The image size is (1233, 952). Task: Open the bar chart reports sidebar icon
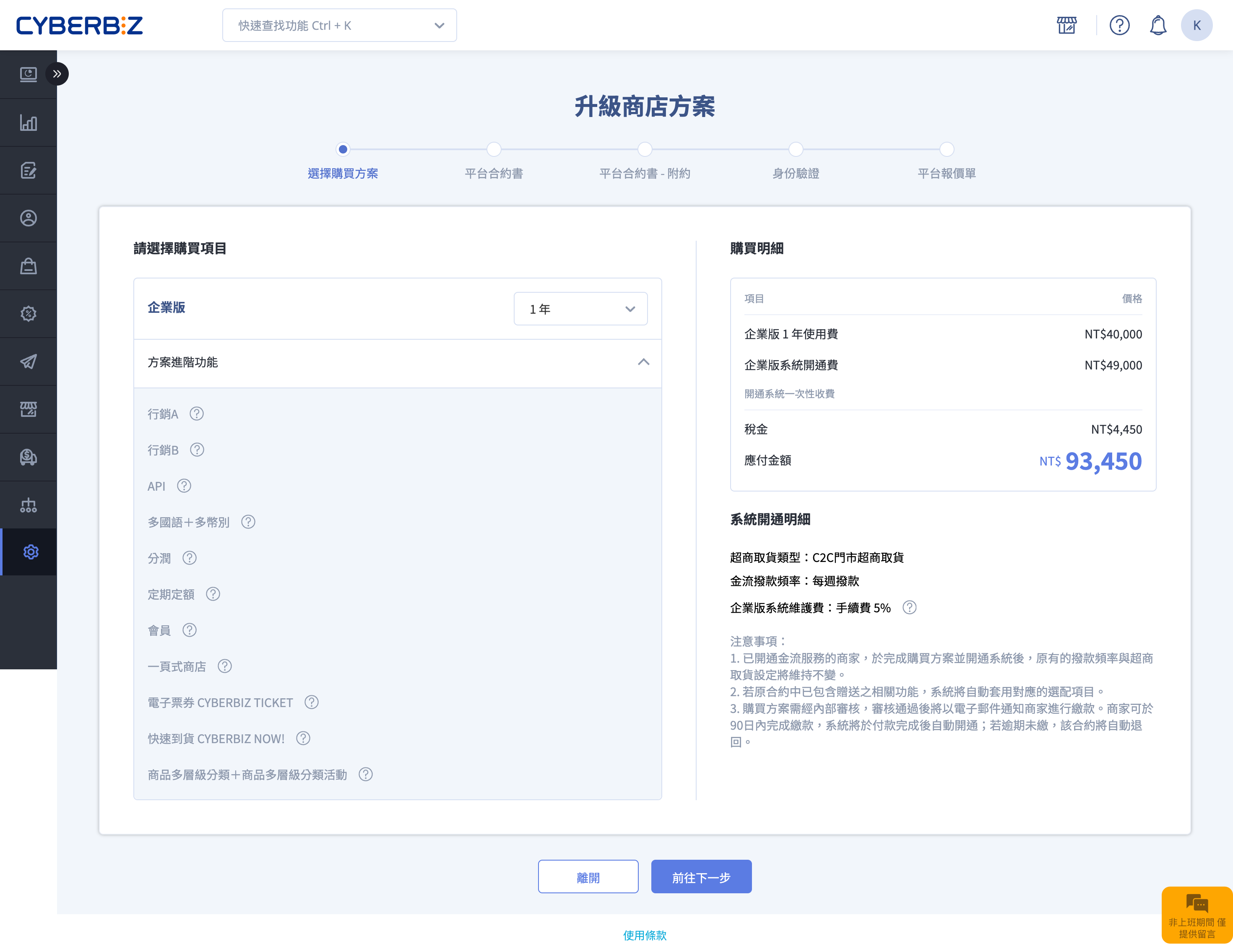(x=28, y=122)
